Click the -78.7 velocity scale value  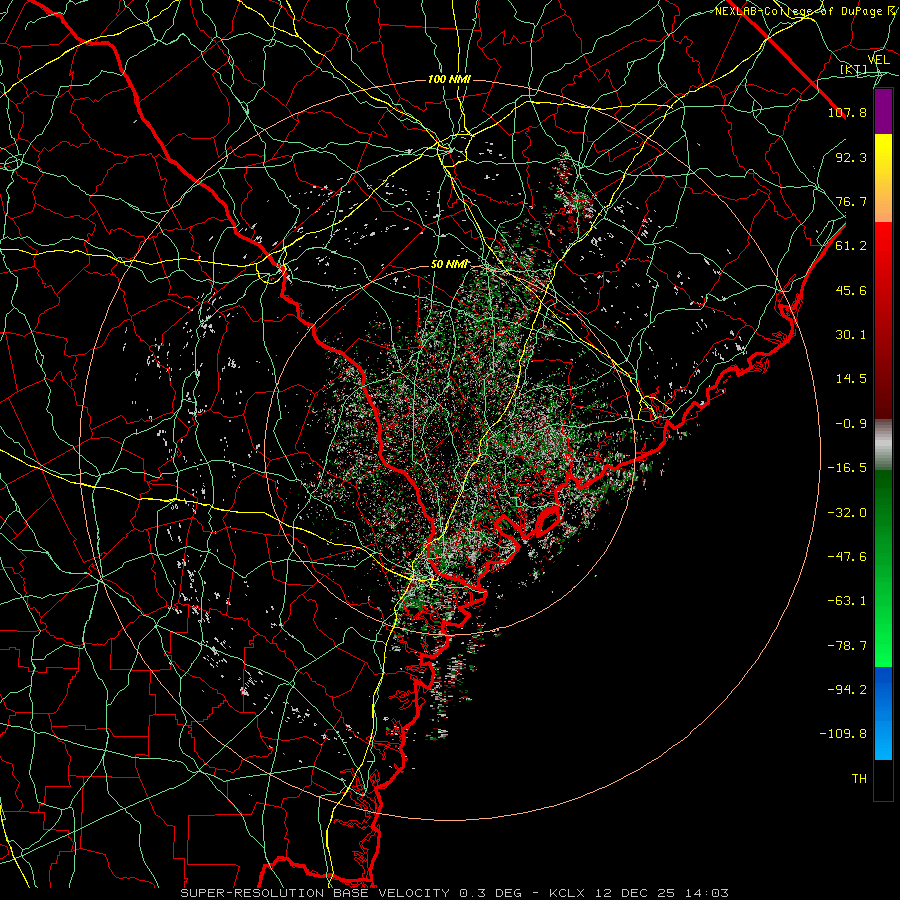(x=847, y=646)
